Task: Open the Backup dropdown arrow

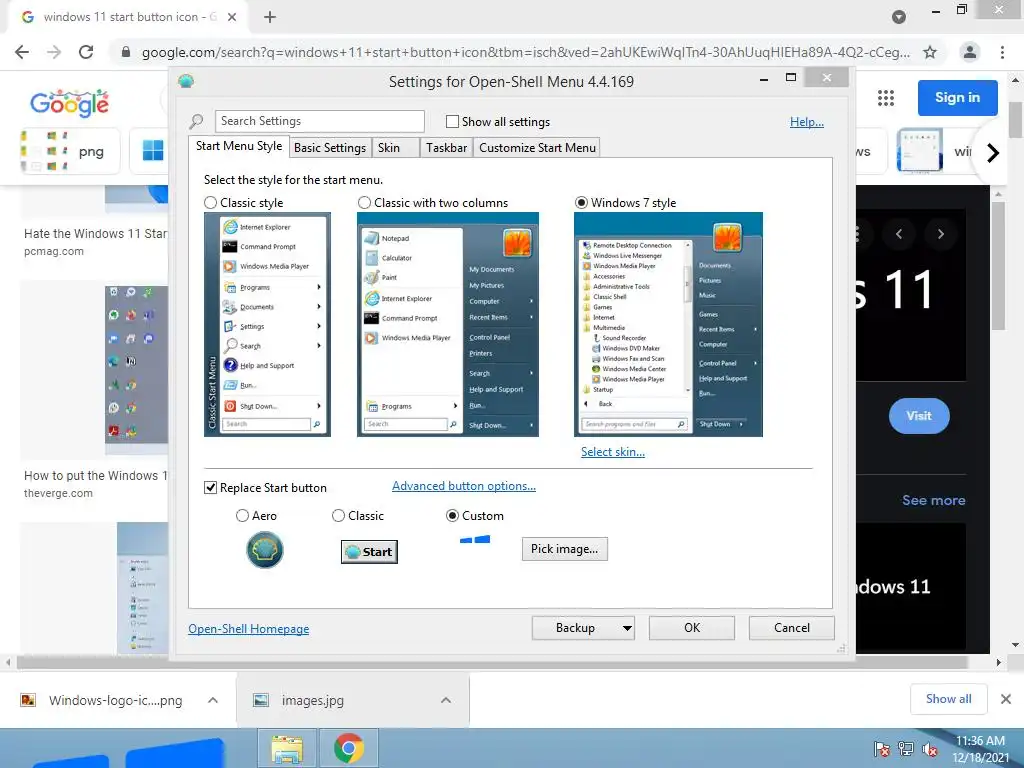Action: pos(627,628)
